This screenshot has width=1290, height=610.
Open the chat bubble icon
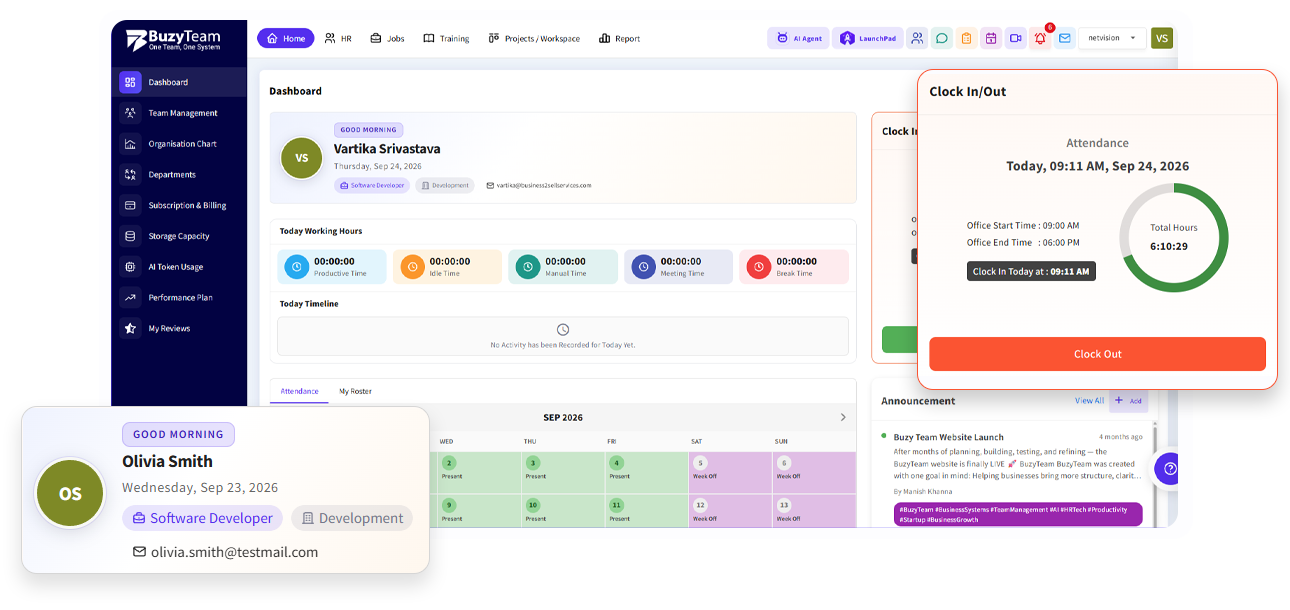941,38
